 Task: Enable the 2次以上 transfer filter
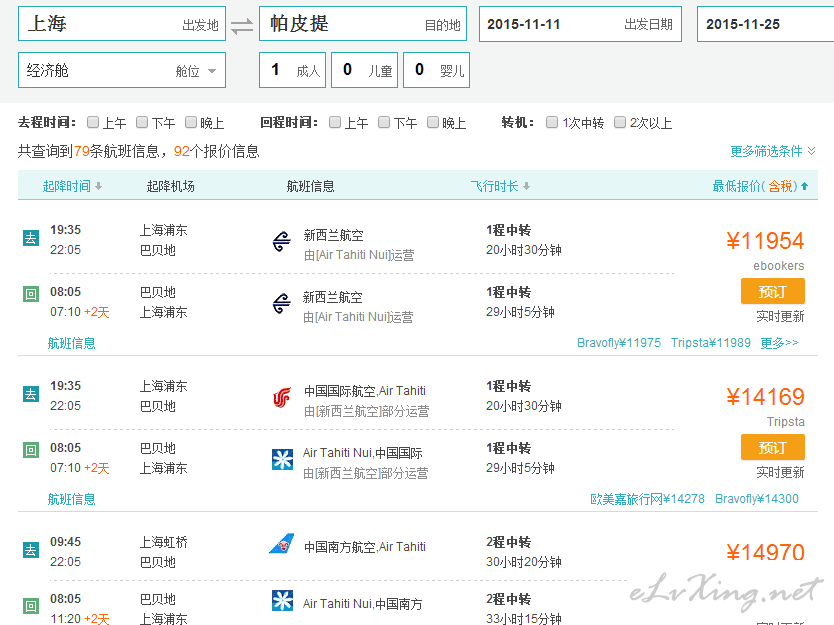(620, 122)
